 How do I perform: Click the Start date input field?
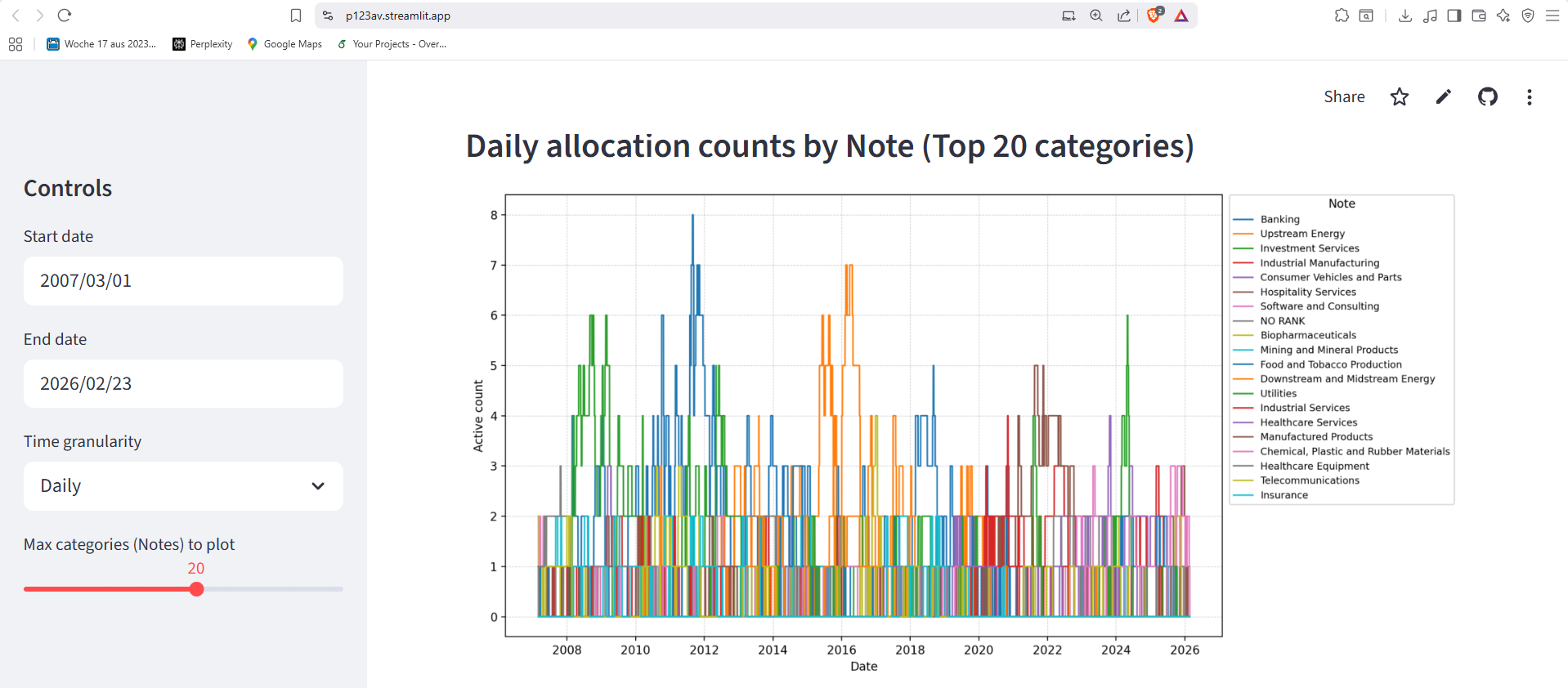183,281
